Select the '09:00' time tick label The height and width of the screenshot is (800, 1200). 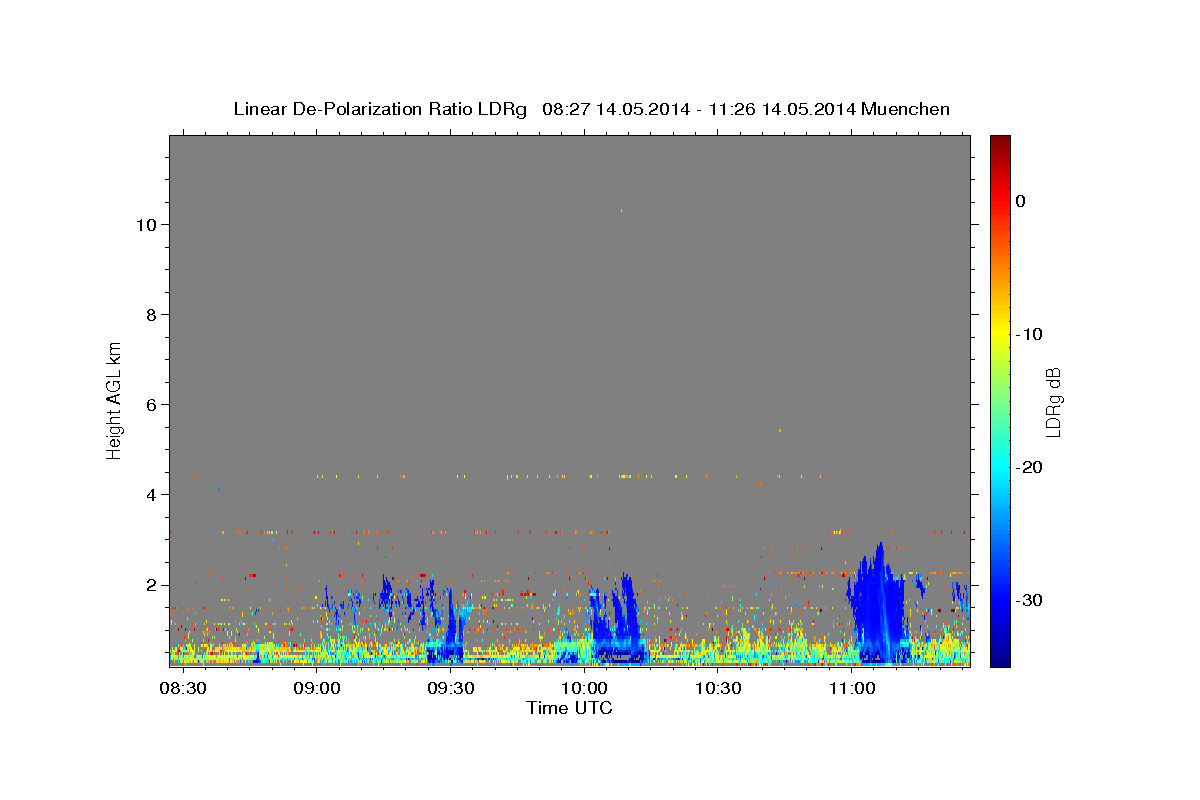(317, 689)
